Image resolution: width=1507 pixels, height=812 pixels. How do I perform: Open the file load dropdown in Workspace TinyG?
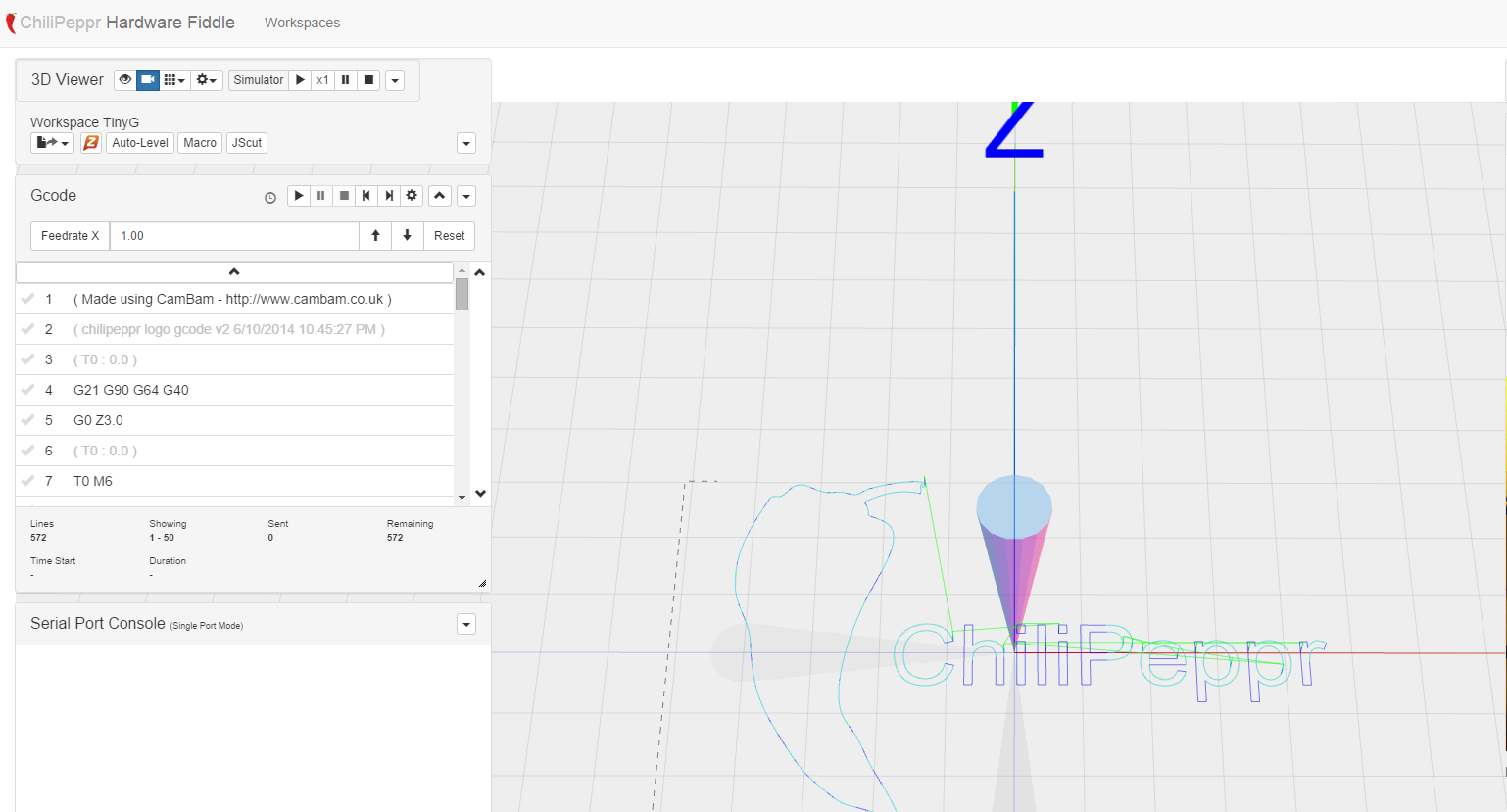coord(52,143)
